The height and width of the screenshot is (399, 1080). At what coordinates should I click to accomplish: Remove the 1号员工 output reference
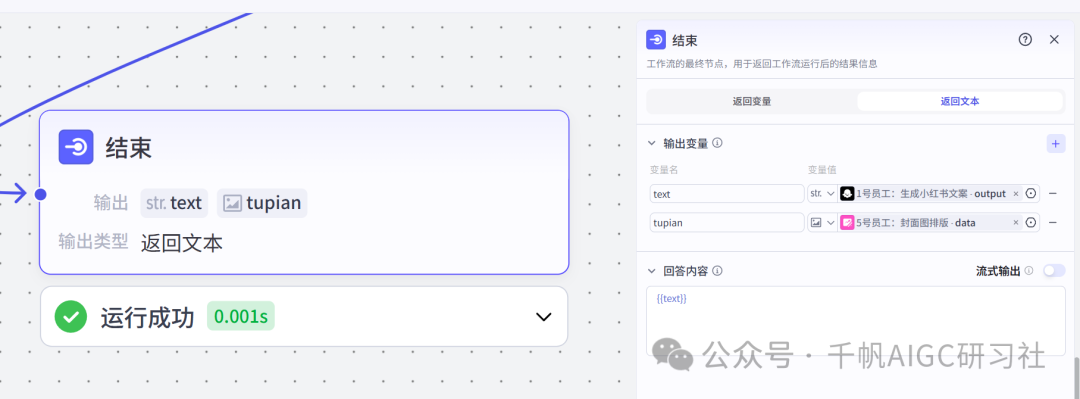(1015, 194)
